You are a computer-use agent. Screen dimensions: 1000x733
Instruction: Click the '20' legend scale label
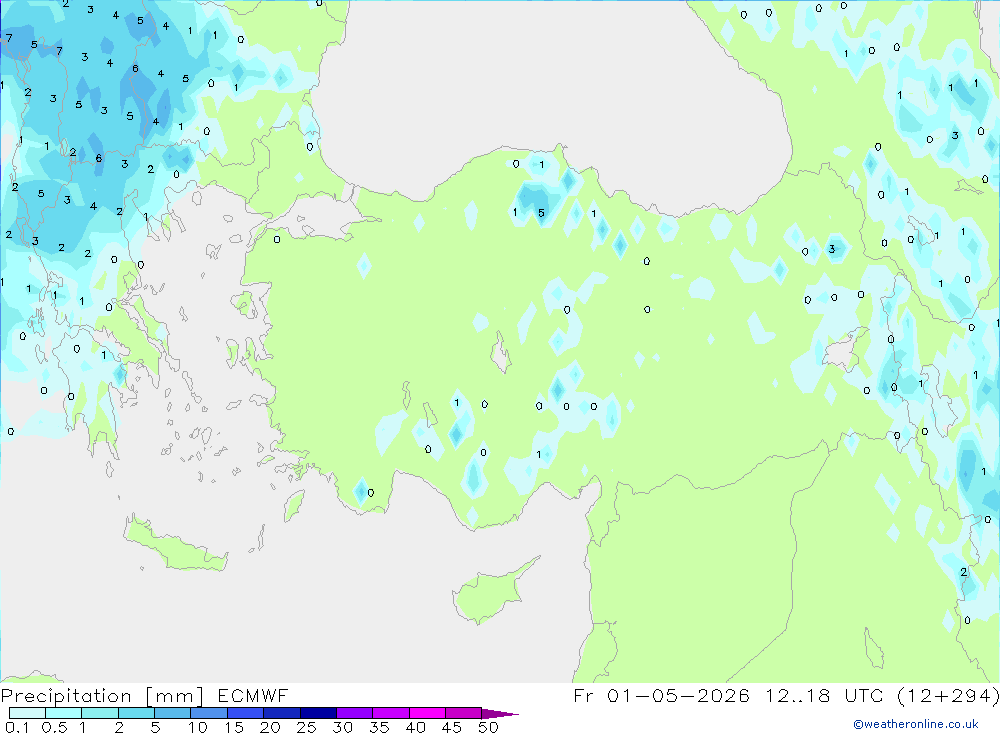(270, 727)
